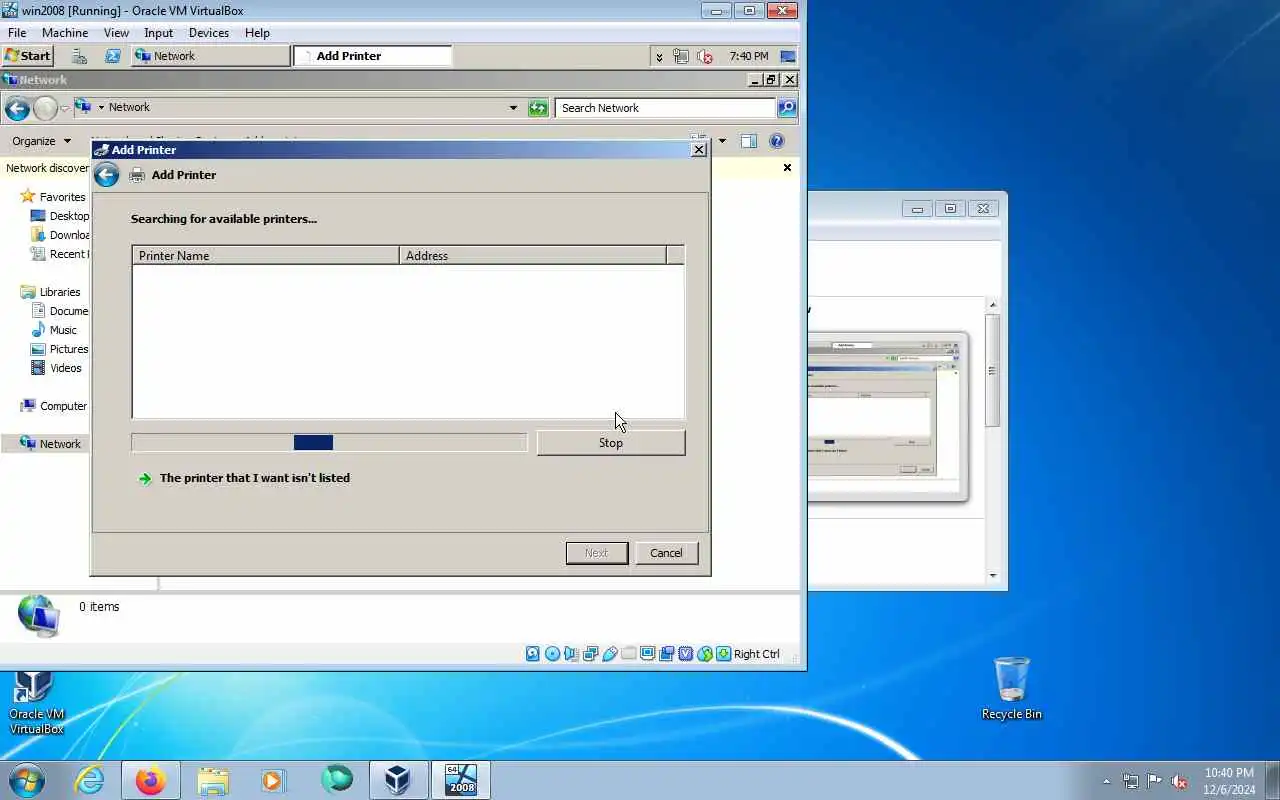This screenshot has width=1280, height=800.
Task: Click VirtualBox display status icon
Action: click(647, 654)
